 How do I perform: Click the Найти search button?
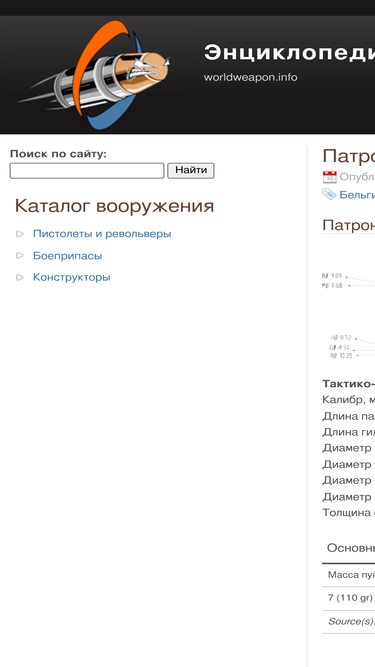pos(191,171)
